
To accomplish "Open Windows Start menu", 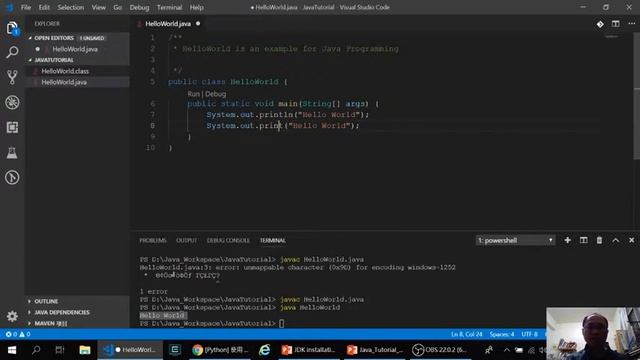I will [12, 350].
